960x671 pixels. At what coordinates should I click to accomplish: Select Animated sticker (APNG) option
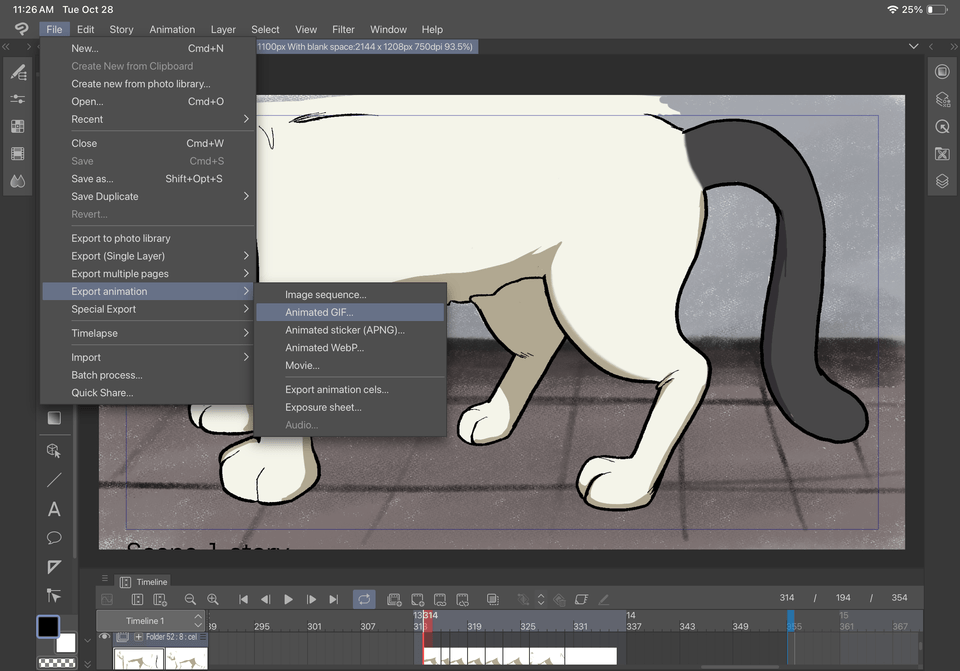pos(350,330)
